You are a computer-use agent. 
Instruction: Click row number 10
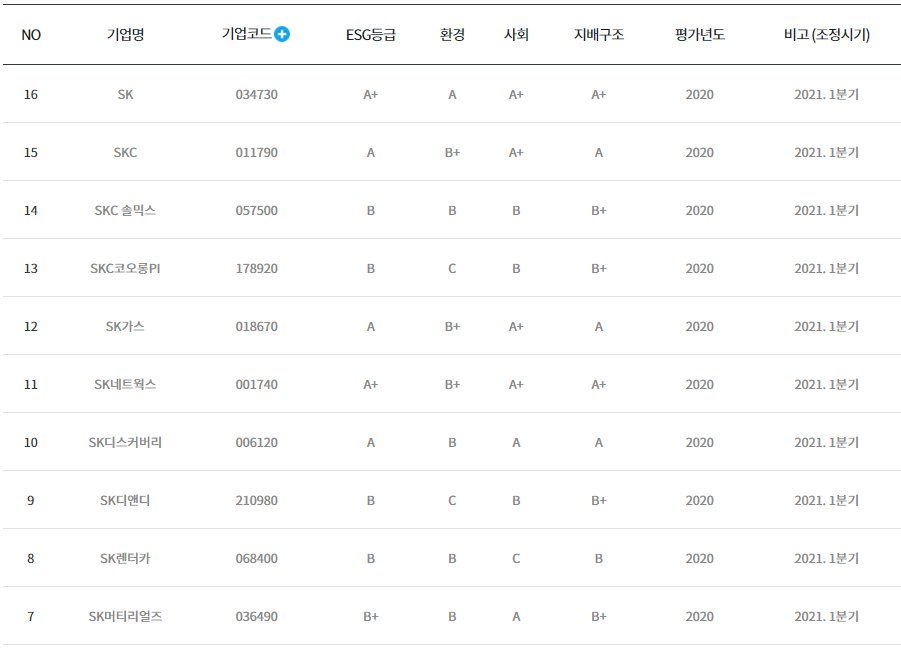click(x=31, y=442)
